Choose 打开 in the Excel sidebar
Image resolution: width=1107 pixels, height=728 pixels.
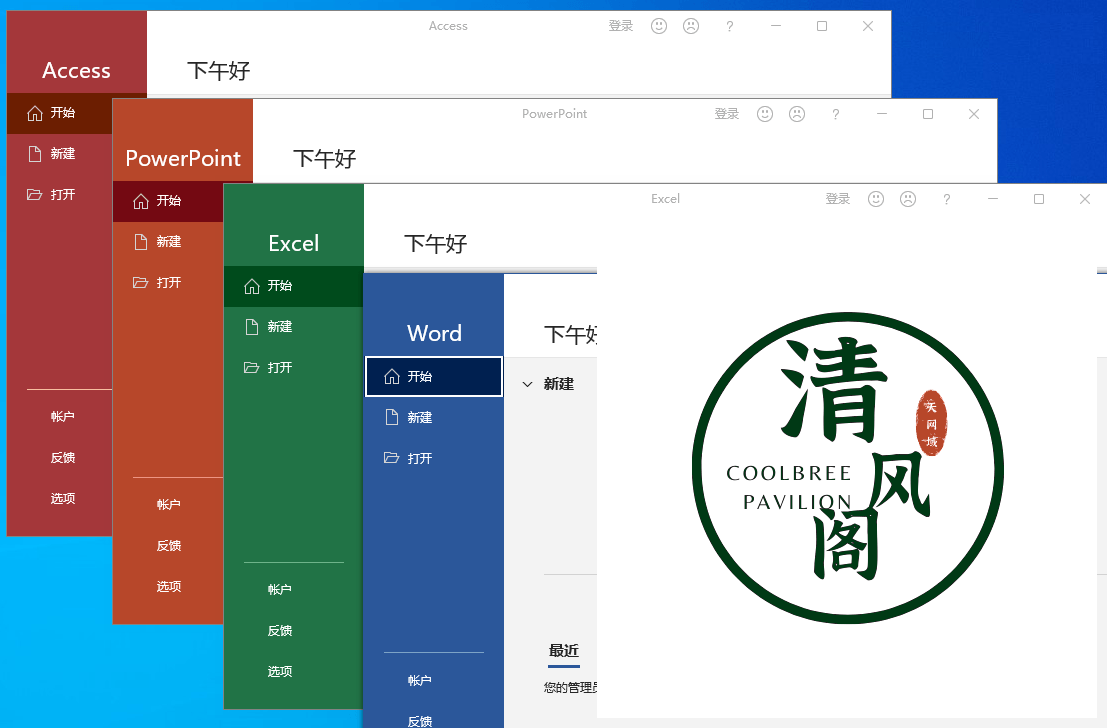(x=294, y=368)
